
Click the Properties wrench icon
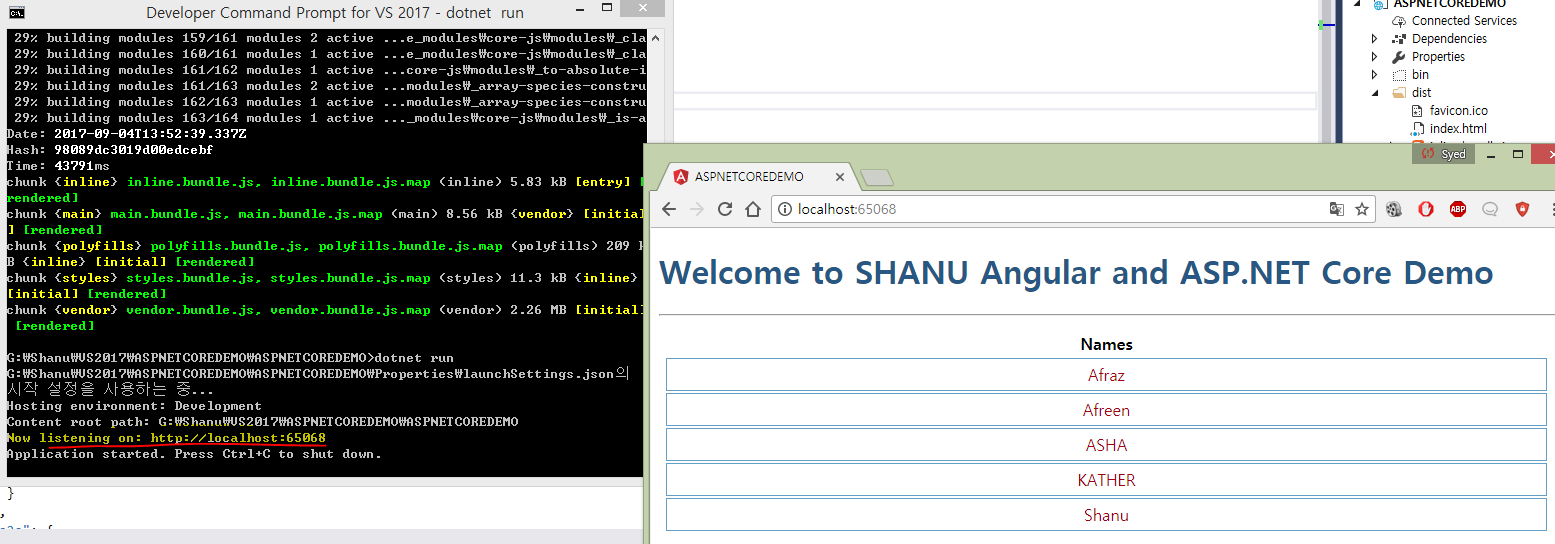pyautogui.click(x=1400, y=57)
